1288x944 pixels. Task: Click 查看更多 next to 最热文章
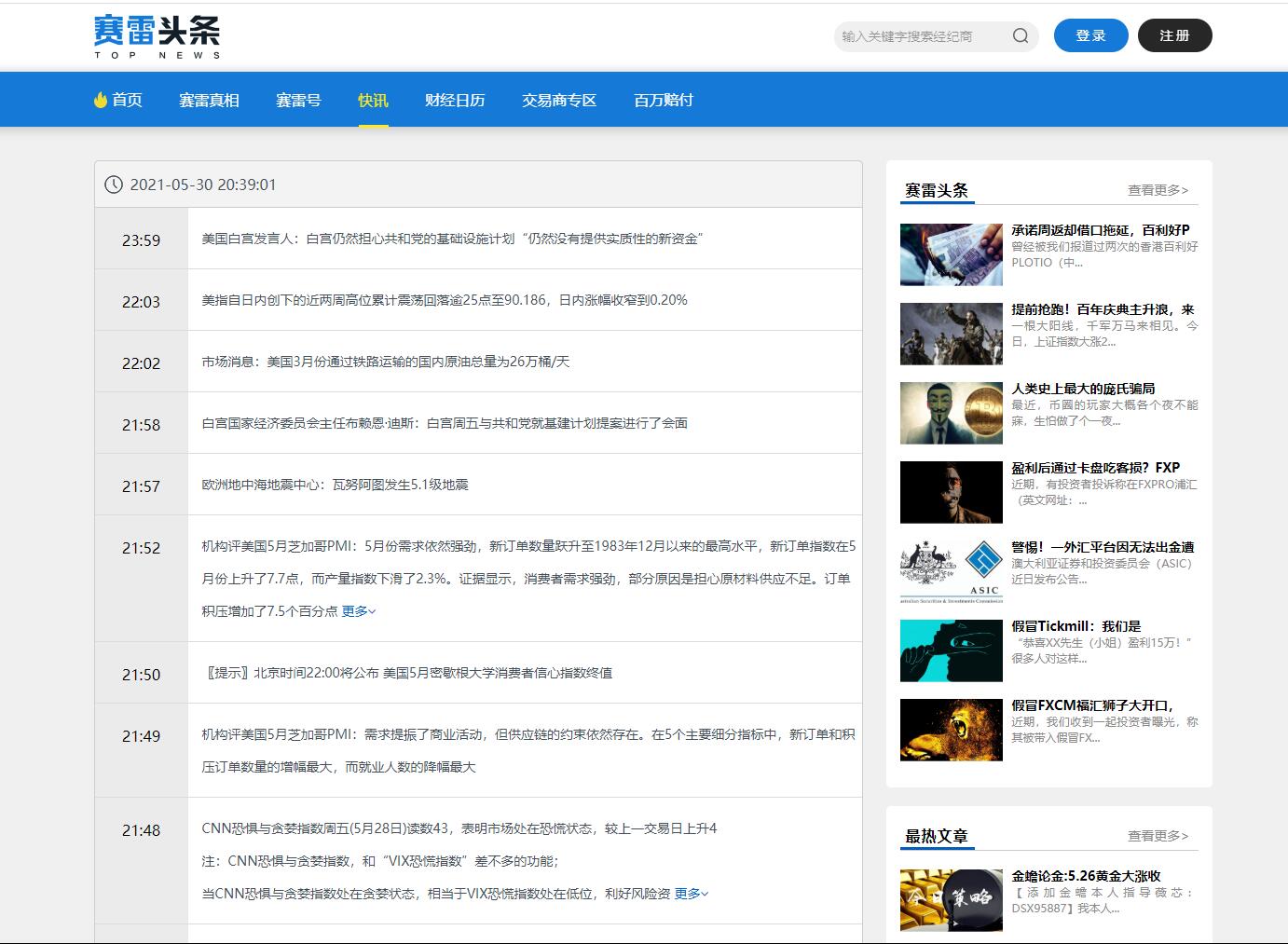1157,836
